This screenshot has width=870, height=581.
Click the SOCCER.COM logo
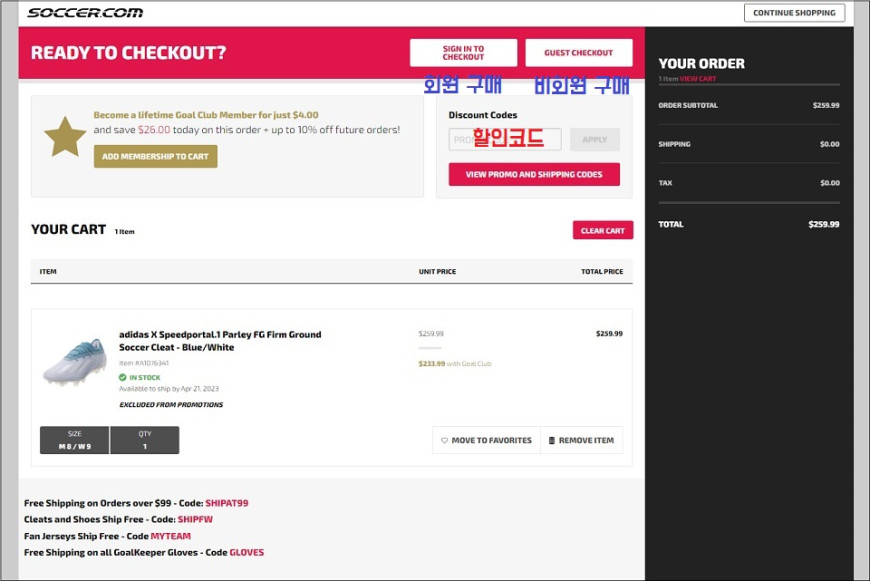point(85,12)
